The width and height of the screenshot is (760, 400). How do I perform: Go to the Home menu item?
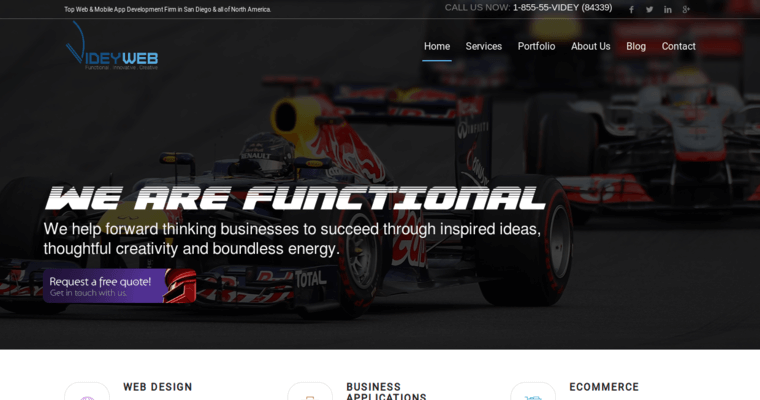click(x=437, y=46)
